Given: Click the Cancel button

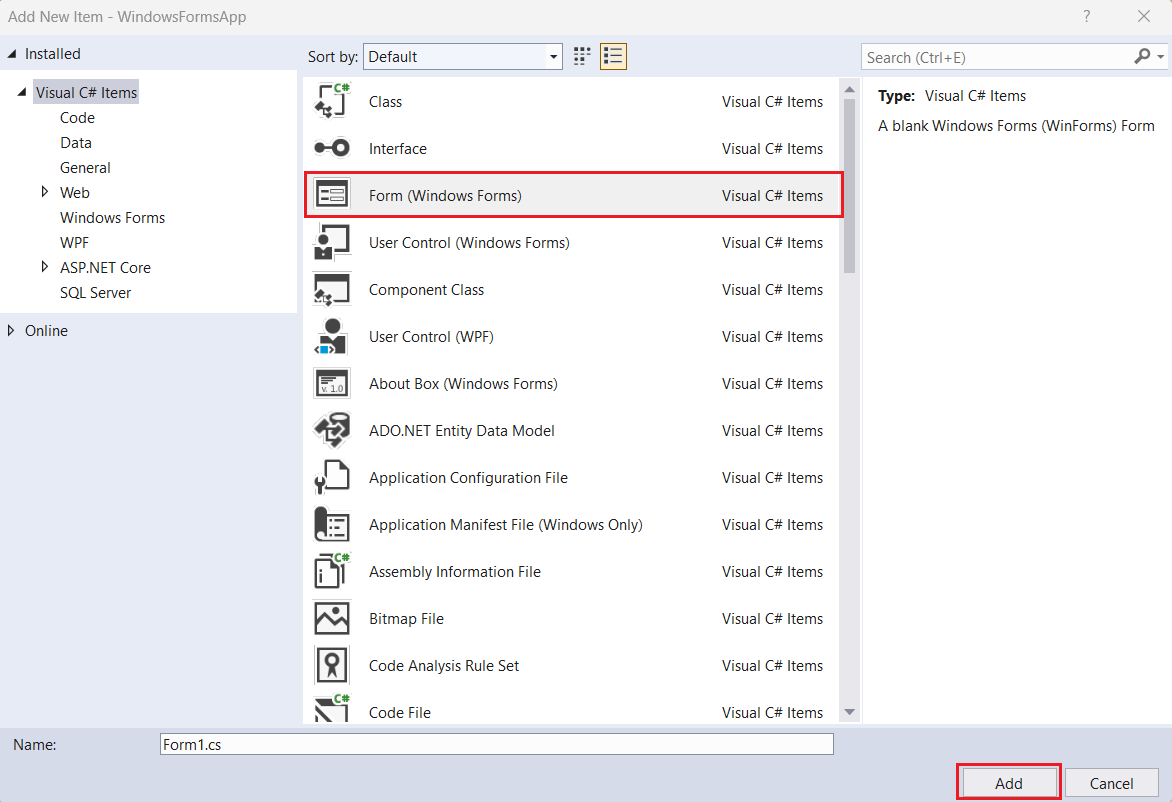Looking at the screenshot, I should [1111, 783].
